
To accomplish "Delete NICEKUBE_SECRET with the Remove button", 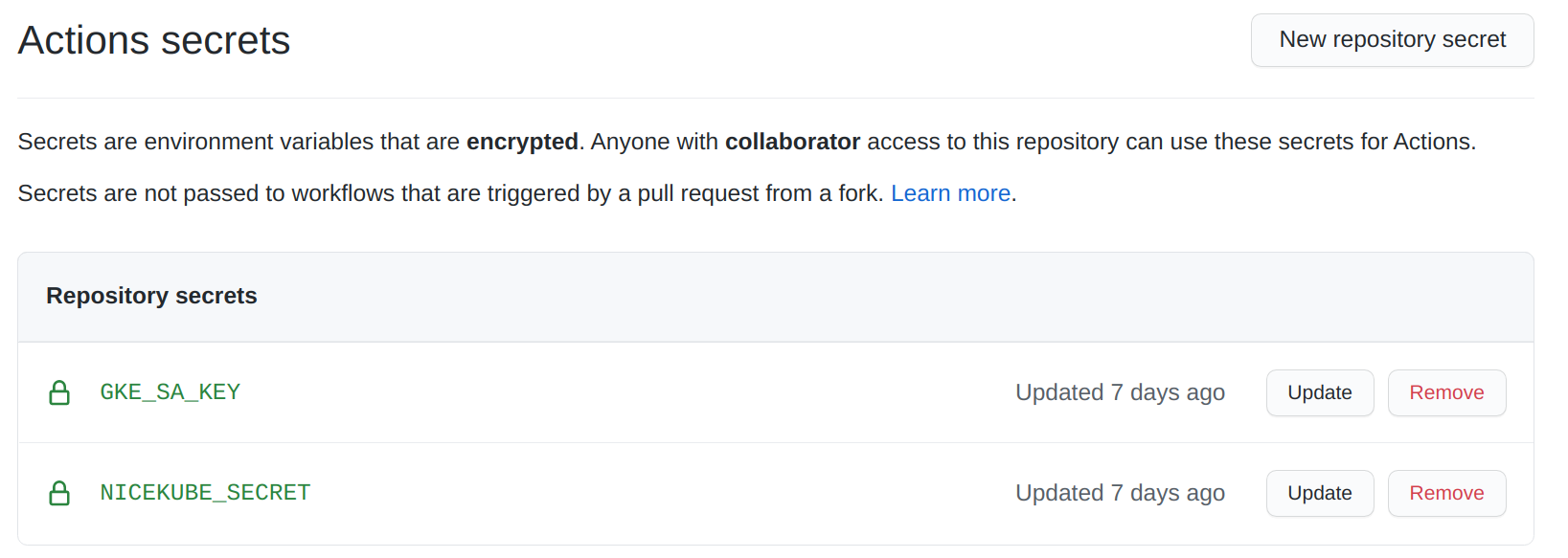I will tap(1446, 493).
